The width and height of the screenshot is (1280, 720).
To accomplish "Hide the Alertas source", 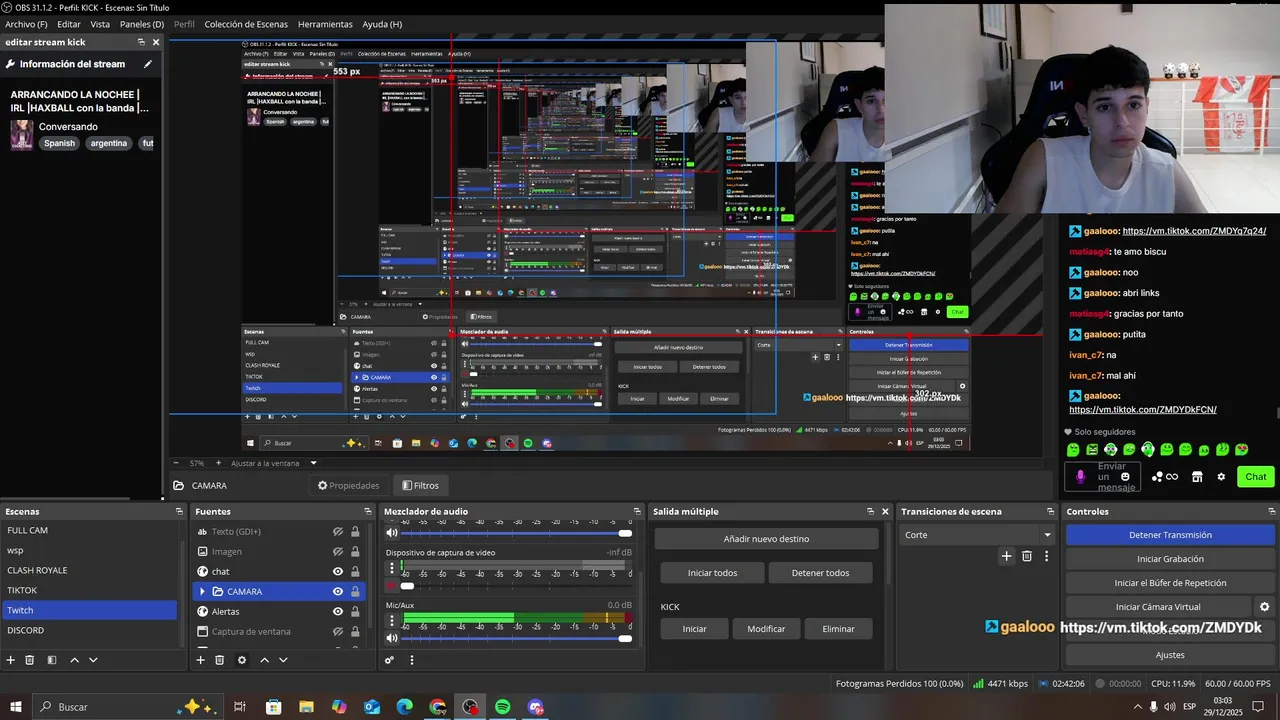I will [x=338, y=612].
